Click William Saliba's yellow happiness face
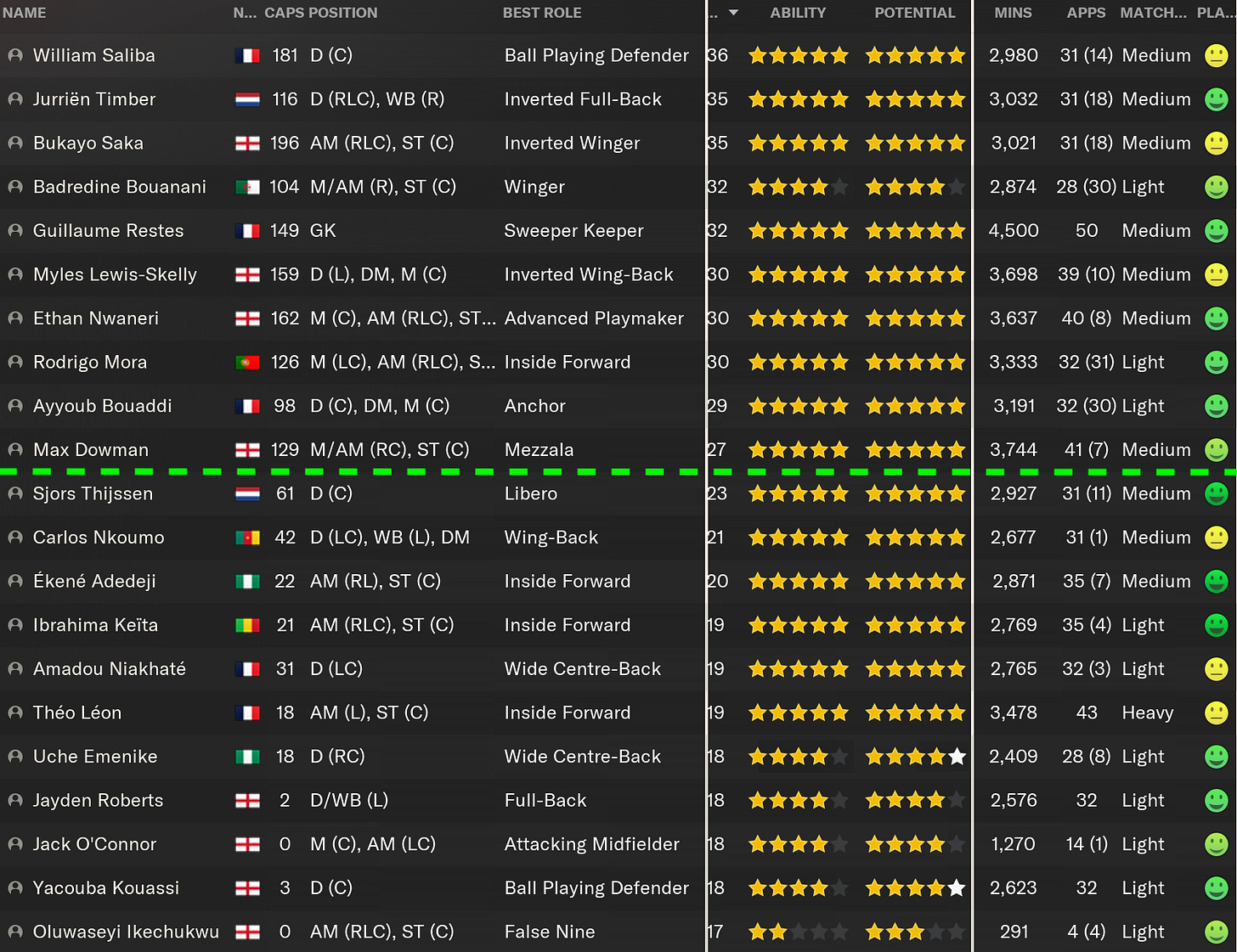 [1217, 56]
